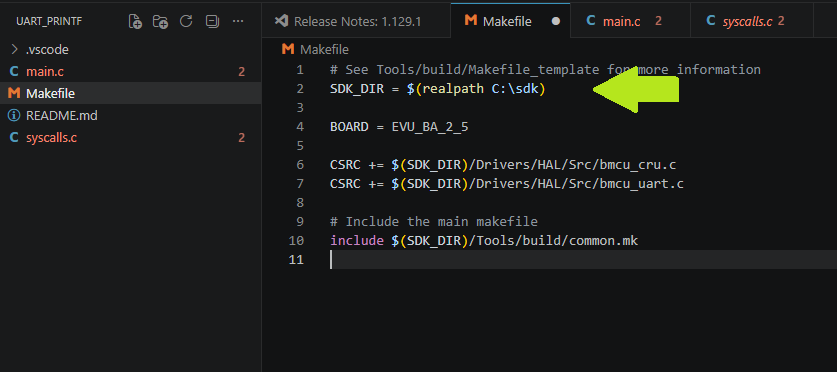
Task: Click the M icon in the Makefile breadcrumb
Action: point(288,50)
